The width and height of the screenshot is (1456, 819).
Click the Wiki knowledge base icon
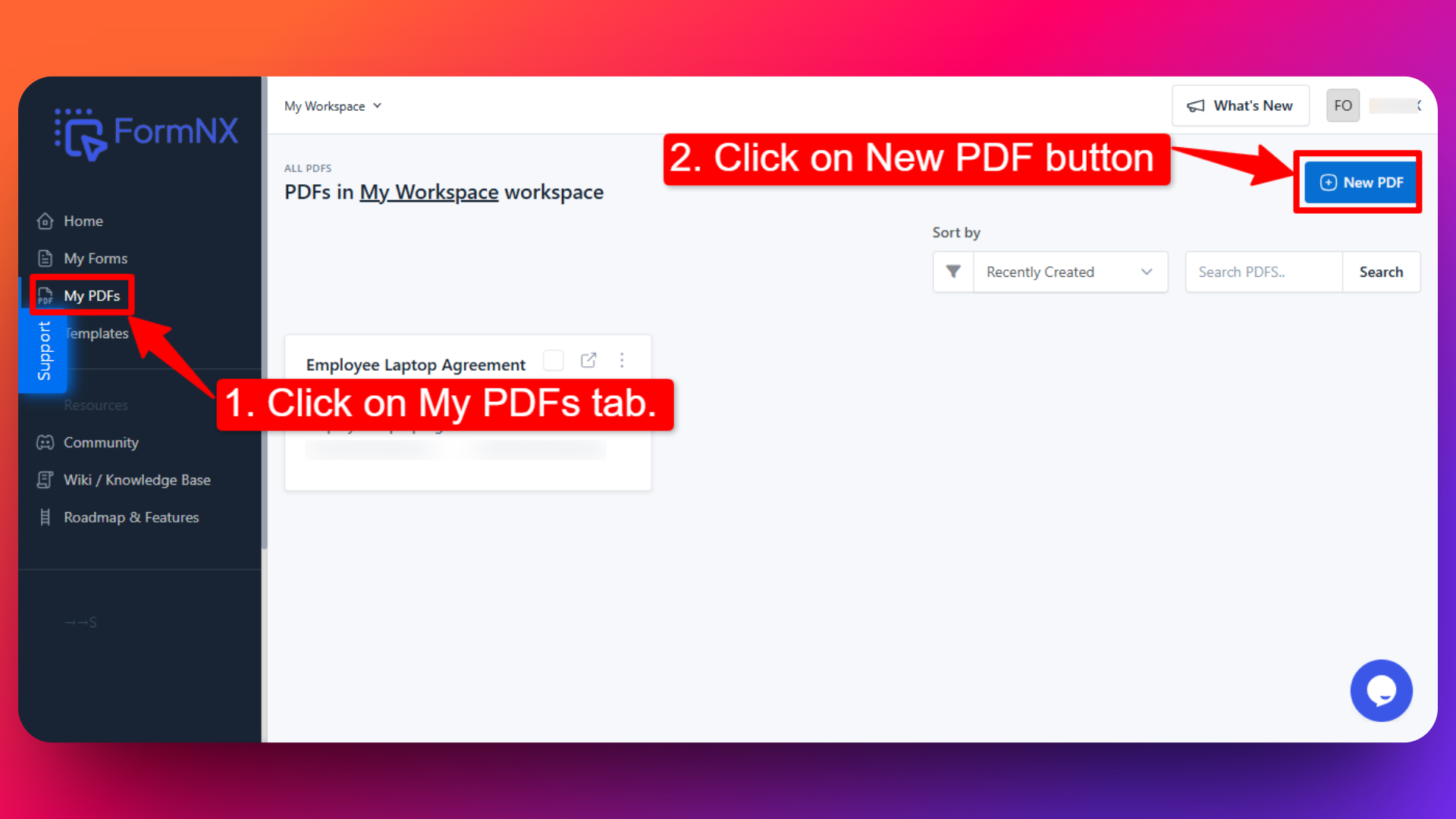(x=45, y=480)
